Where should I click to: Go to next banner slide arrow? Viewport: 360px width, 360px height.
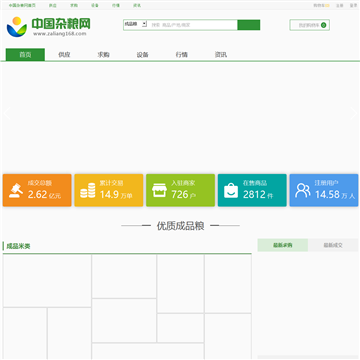[353, 113]
